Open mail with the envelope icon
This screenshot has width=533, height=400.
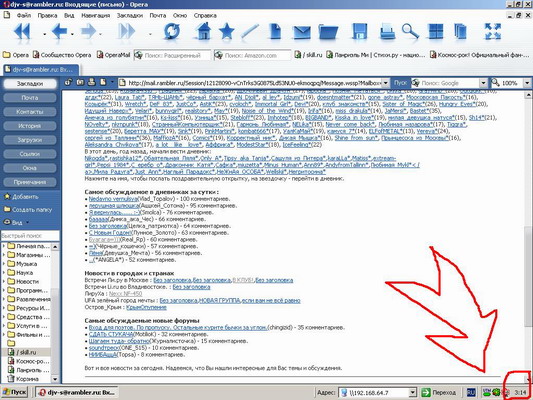tap(302, 32)
